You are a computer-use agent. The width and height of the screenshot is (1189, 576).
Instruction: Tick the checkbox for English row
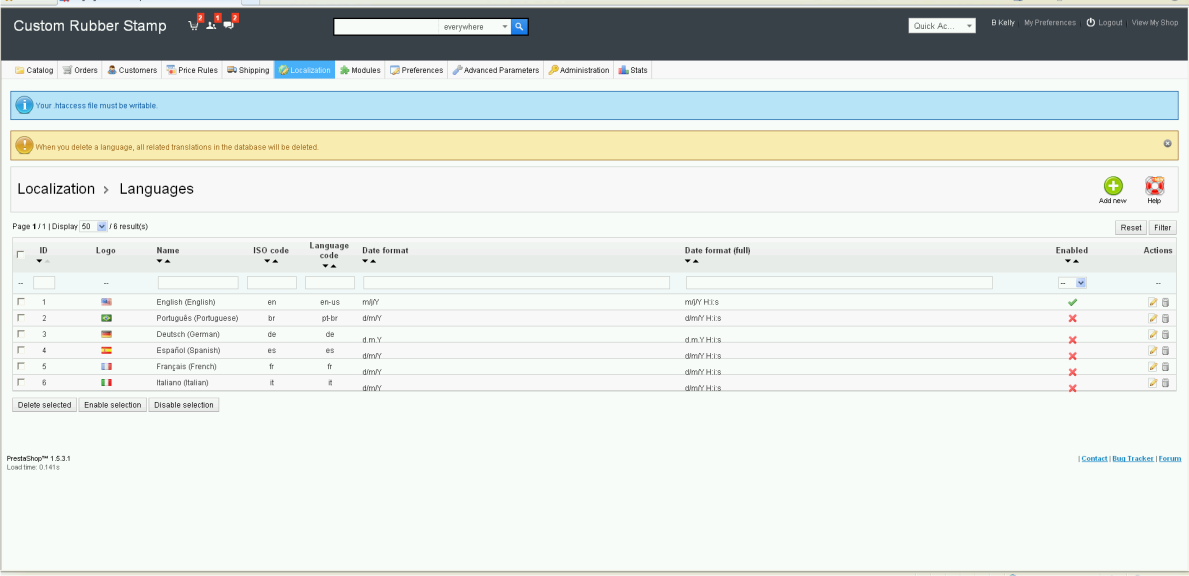[20, 302]
